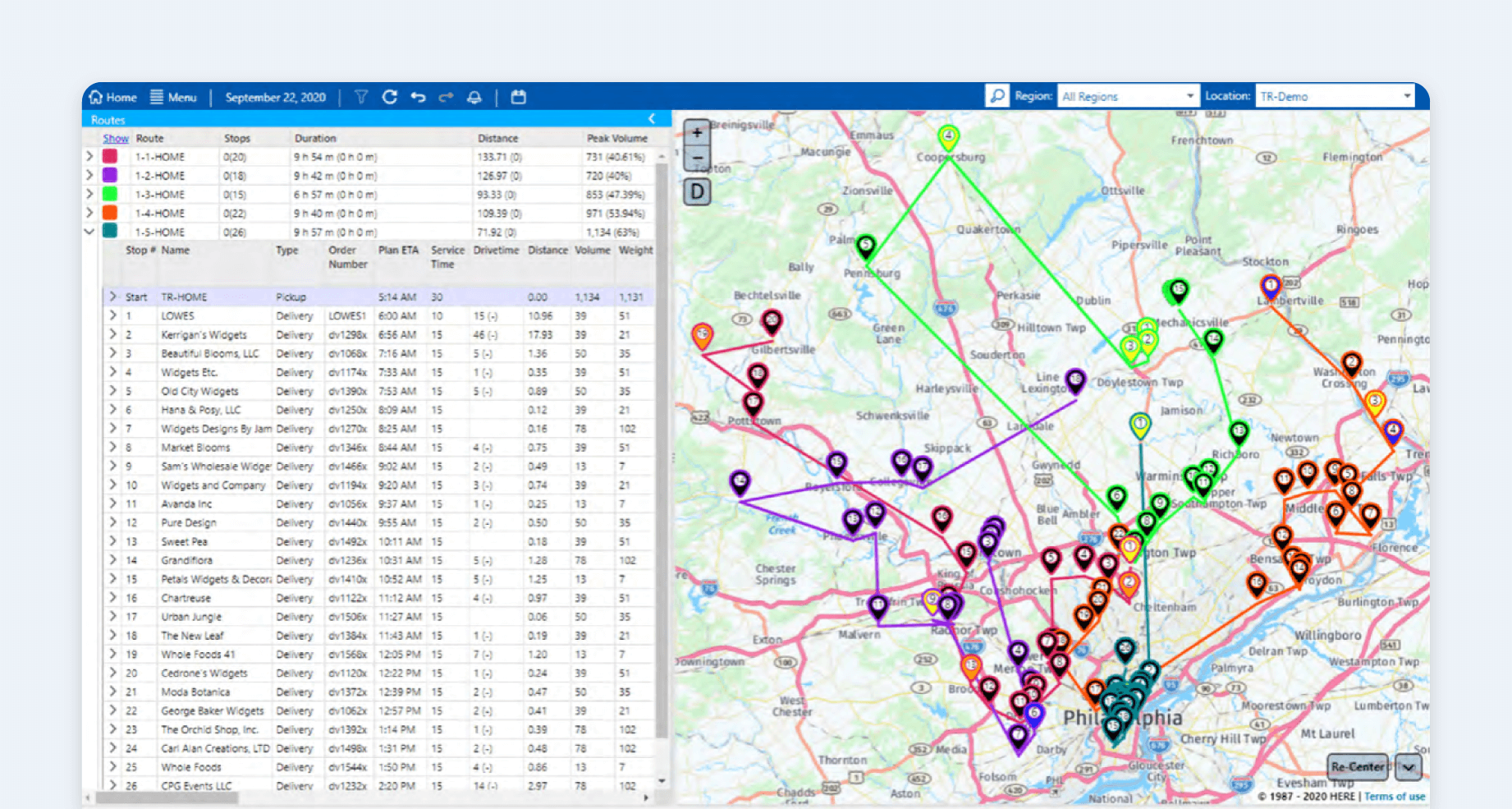Open the All Regions dropdown
Image resolution: width=1512 pixels, height=809 pixels.
click(x=1192, y=95)
